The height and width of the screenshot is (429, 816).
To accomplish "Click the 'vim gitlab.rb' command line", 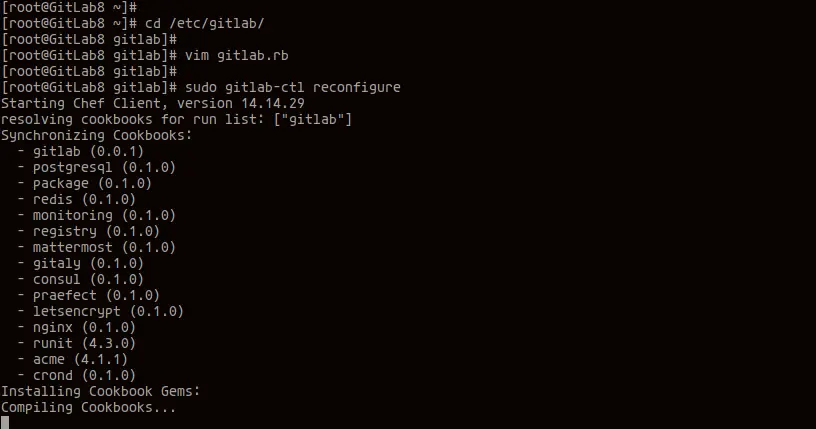I will point(145,56).
